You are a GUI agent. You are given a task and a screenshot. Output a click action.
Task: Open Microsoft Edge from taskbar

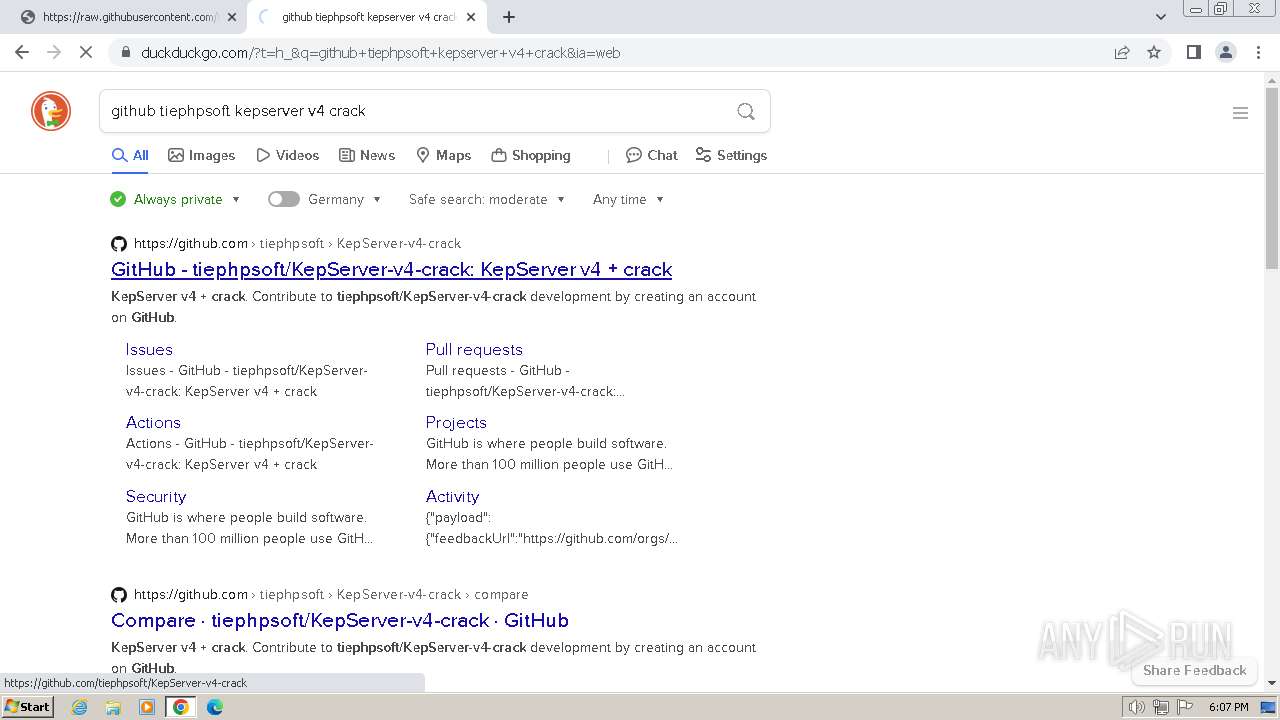pos(215,707)
